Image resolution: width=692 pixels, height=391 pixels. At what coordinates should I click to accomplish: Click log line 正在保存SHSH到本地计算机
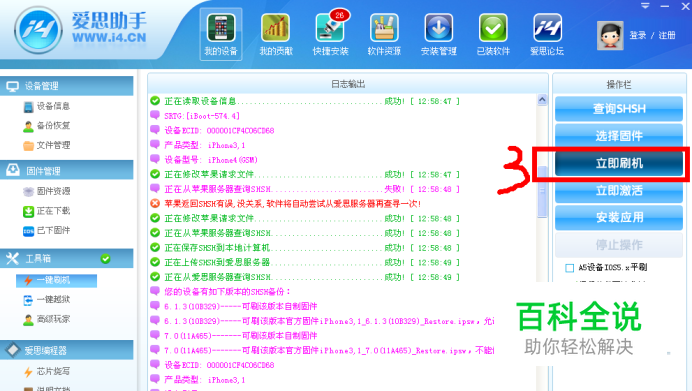click(x=312, y=248)
